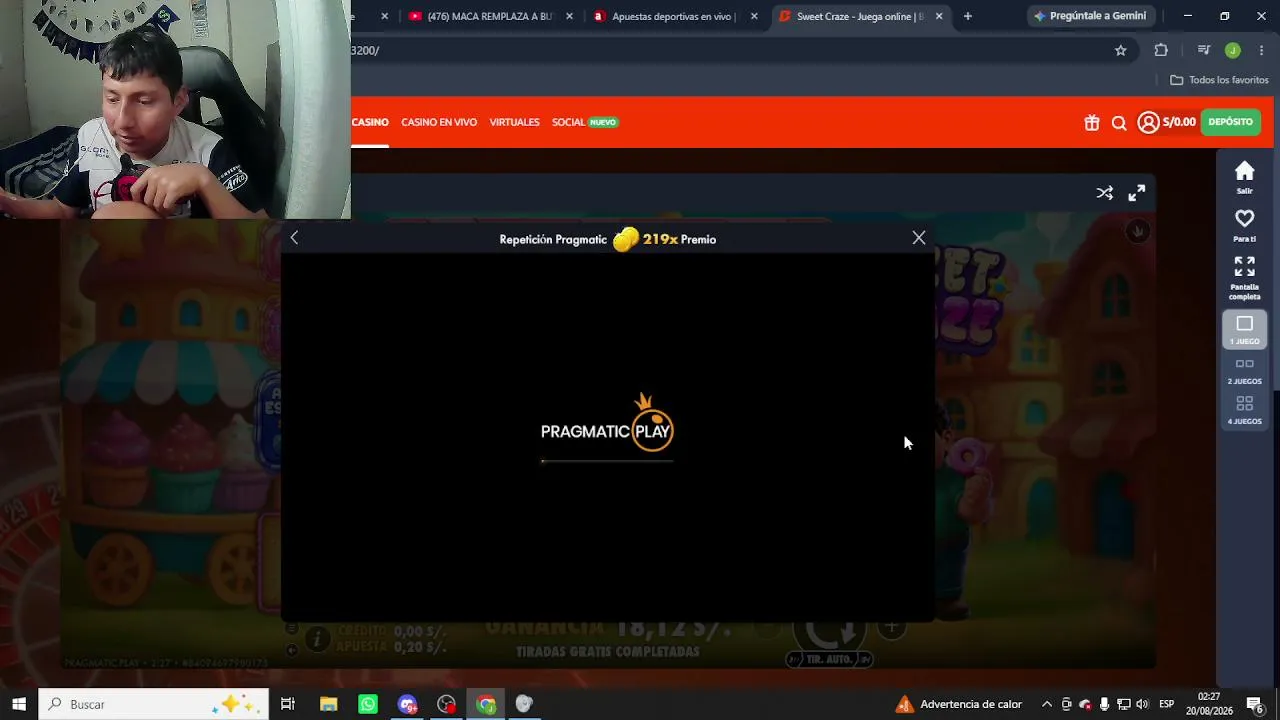Open the Advertencia de calor weather widget

click(x=958, y=704)
